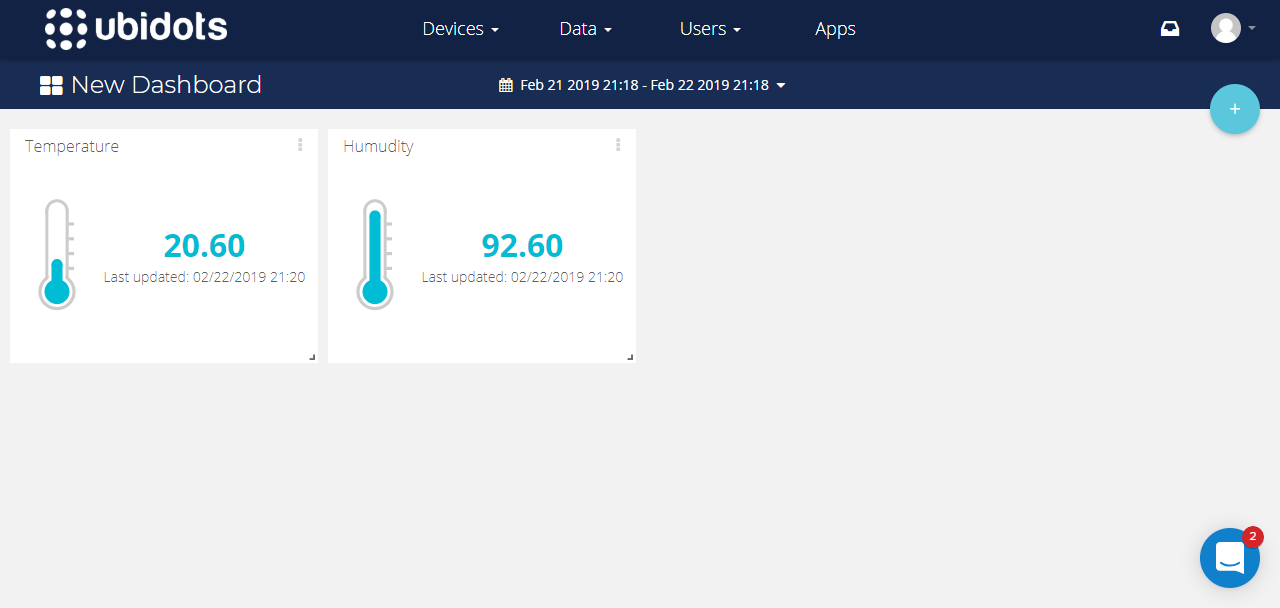Select the New Dashboard title
The width and height of the screenshot is (1280, 608).
point(166,85)
